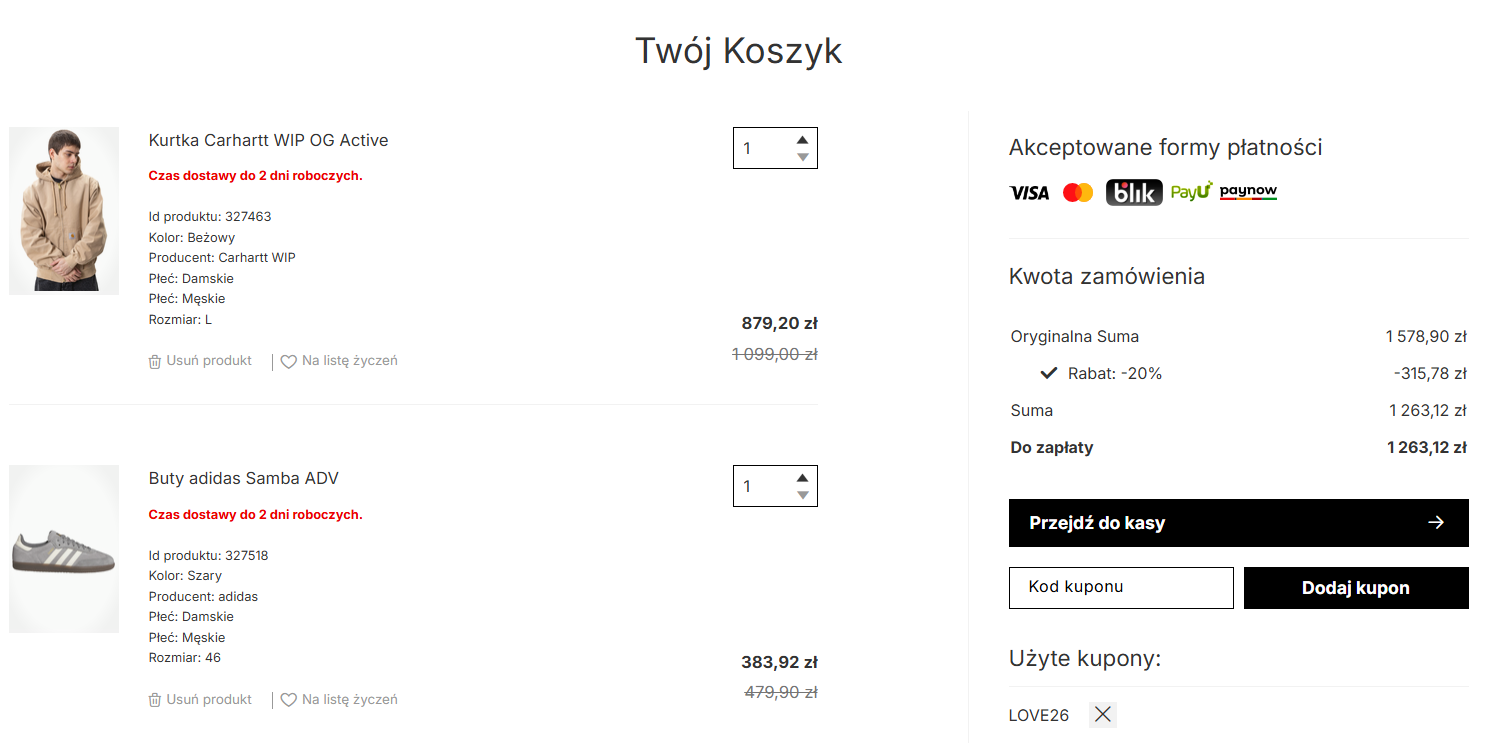Click heart icon for Carhartt jacket wishlist
This screenshot has width=1490, height=743.
pos(288,362)
